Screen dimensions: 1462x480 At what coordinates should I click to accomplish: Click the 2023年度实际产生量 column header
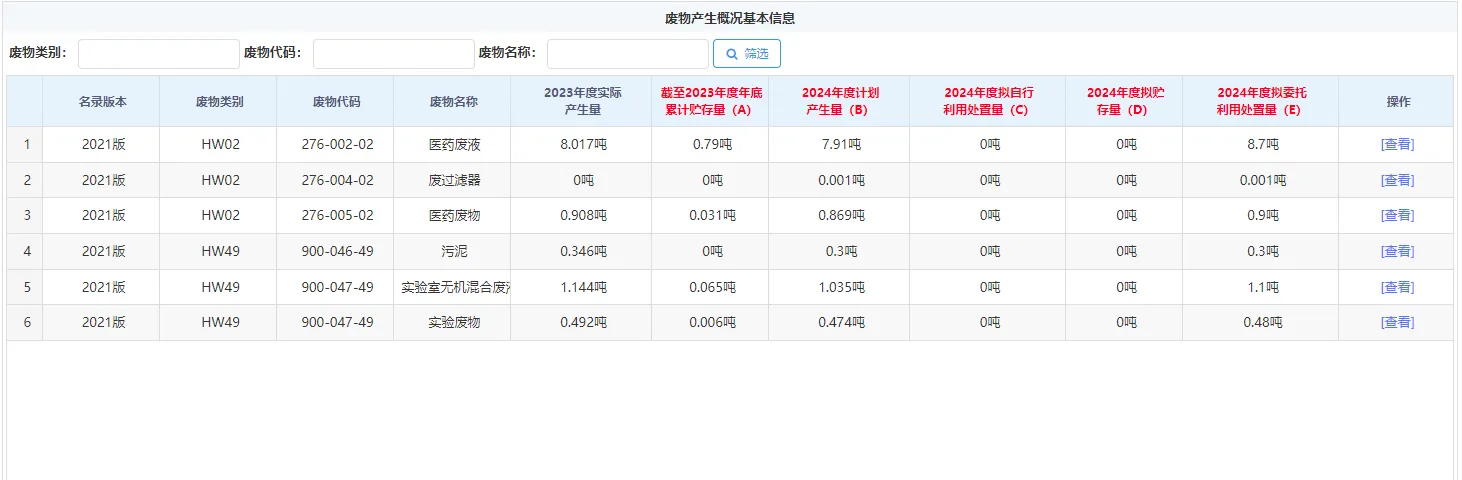[x=582, y=101]
